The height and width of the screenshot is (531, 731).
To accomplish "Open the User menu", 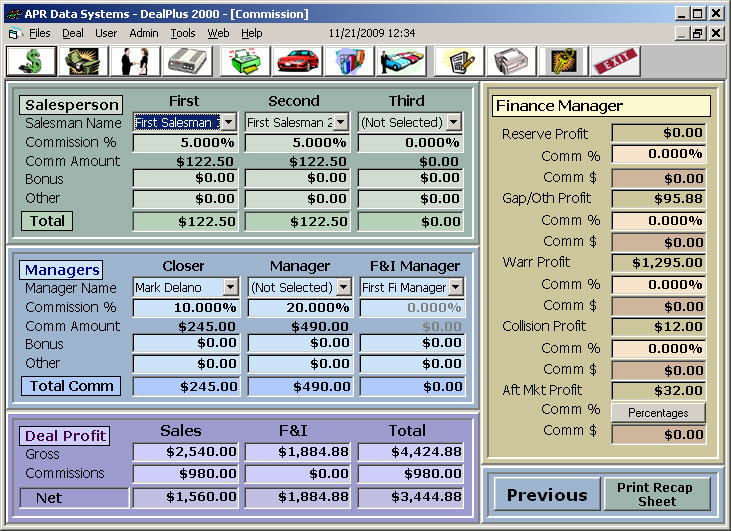I will [x=106, y=33].
